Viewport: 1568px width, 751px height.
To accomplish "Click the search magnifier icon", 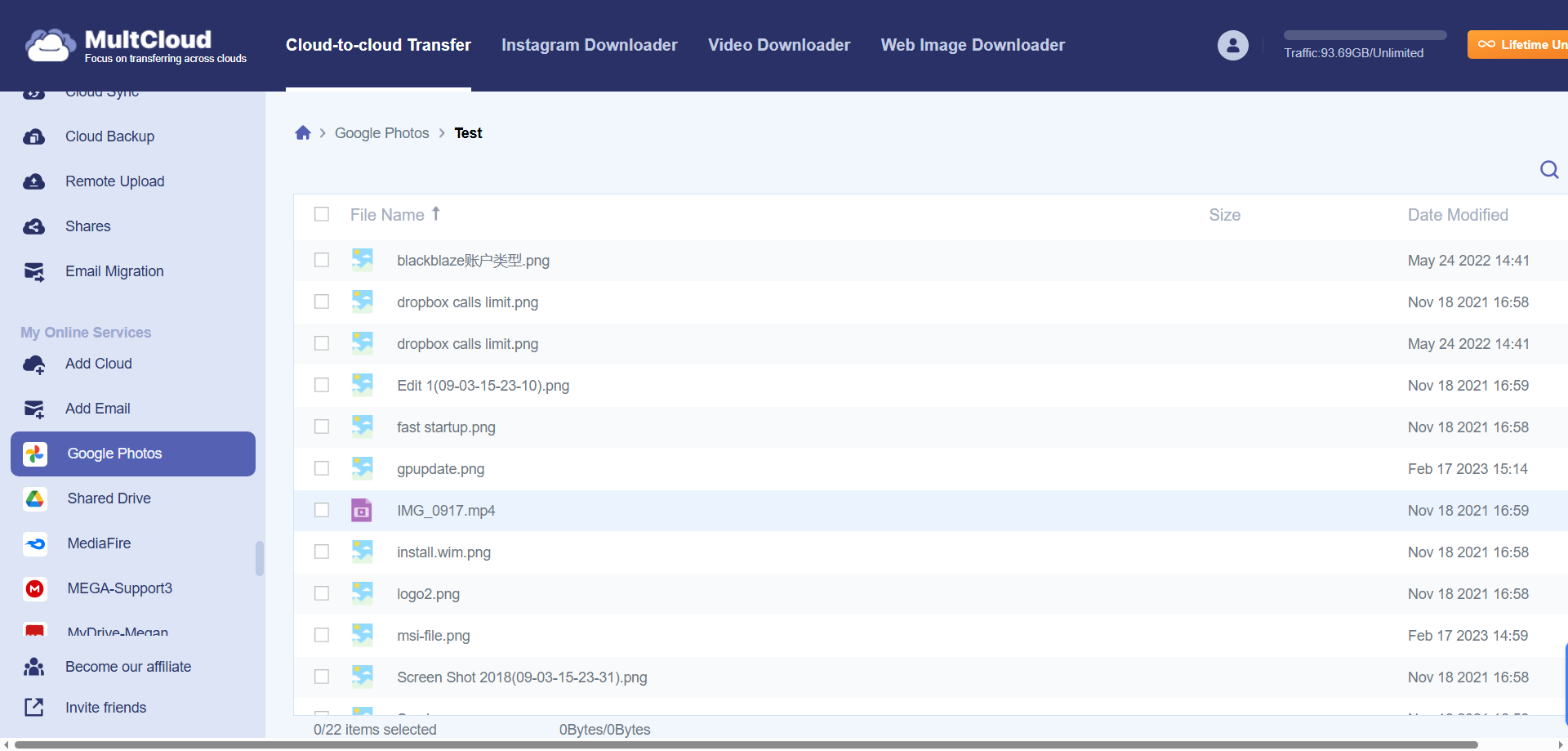I will 1549,170.
